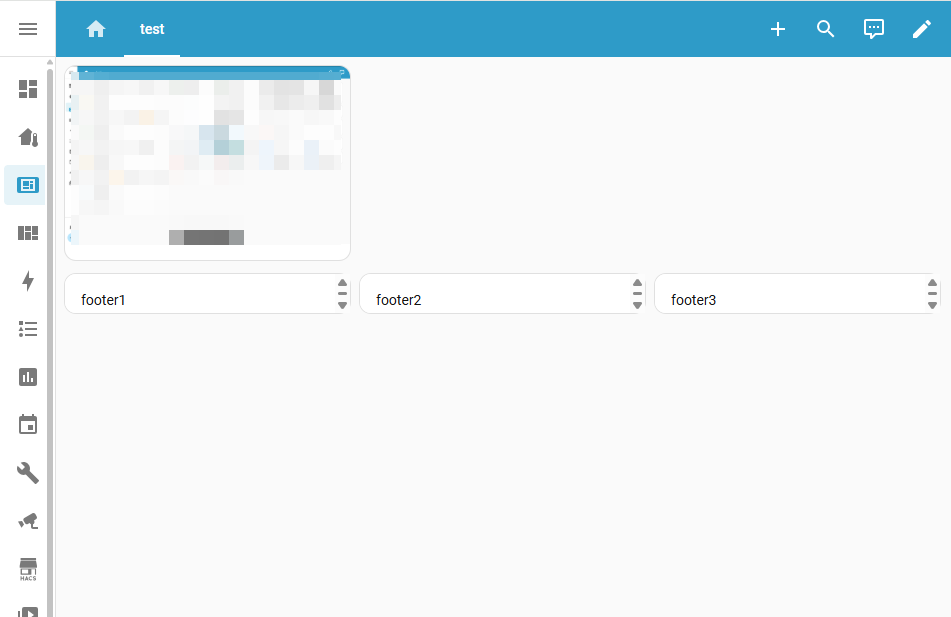Open the security camera sidebar icon
Screen dimensions: 951x617
click(28, 521)
